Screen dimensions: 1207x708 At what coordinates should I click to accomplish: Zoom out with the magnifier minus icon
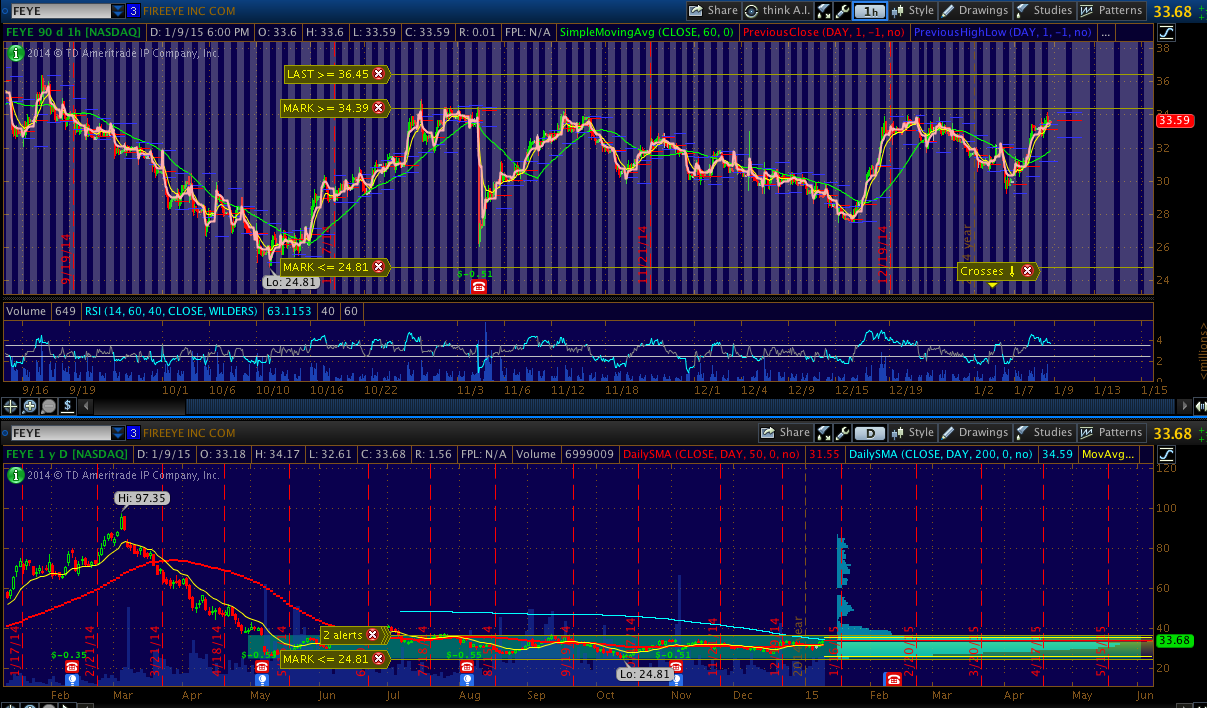click(47, 406)
